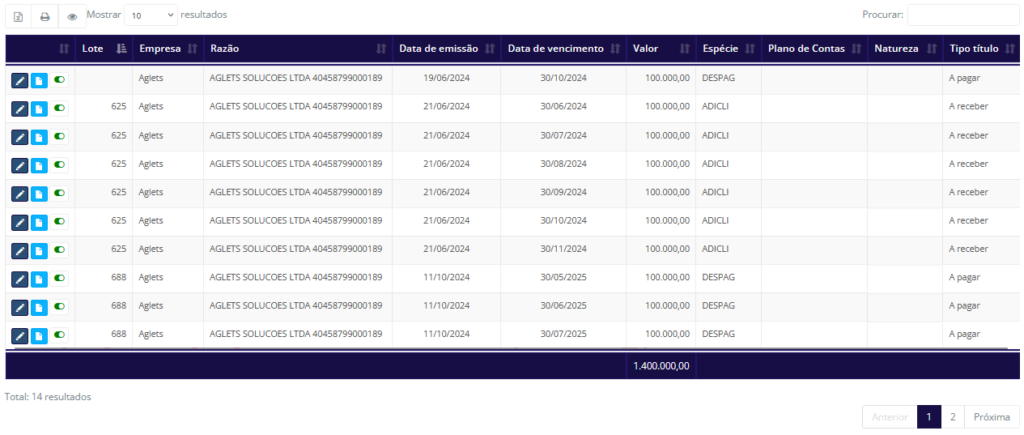Edit the row due 30/06/2024
The image size is (1024, 435).
(x=20, y=108)
